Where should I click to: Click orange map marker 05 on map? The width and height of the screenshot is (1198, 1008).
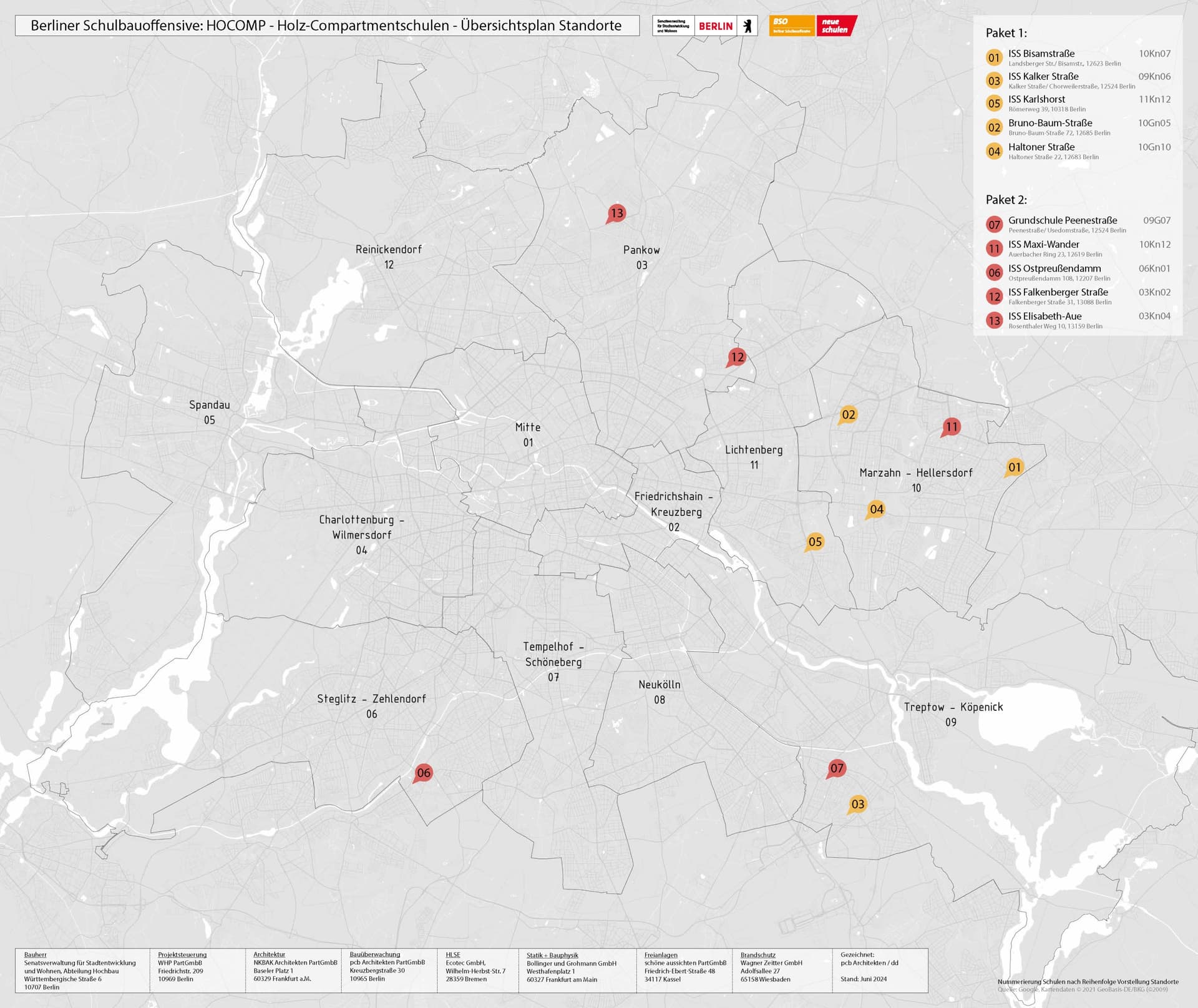(815, 542)
